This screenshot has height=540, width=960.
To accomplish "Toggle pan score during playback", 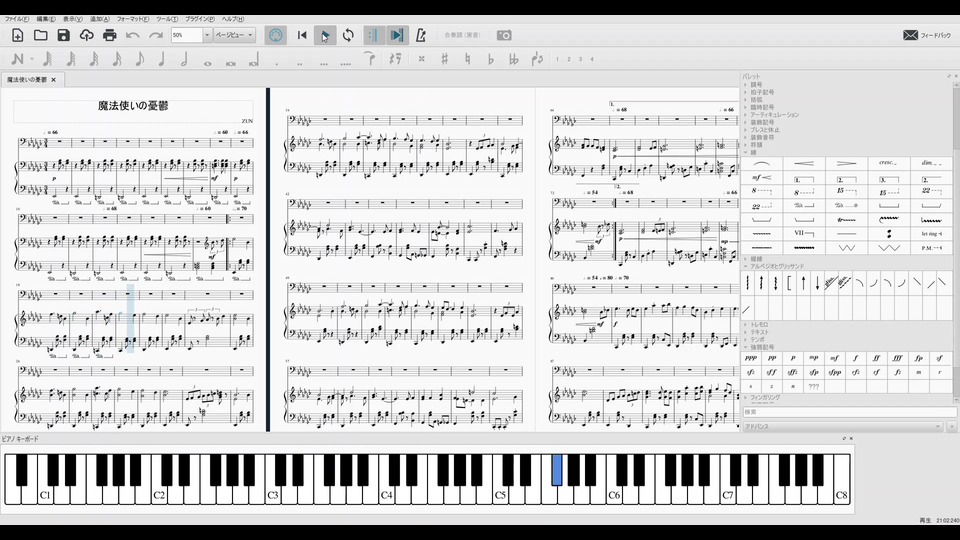I will [397, 36].
